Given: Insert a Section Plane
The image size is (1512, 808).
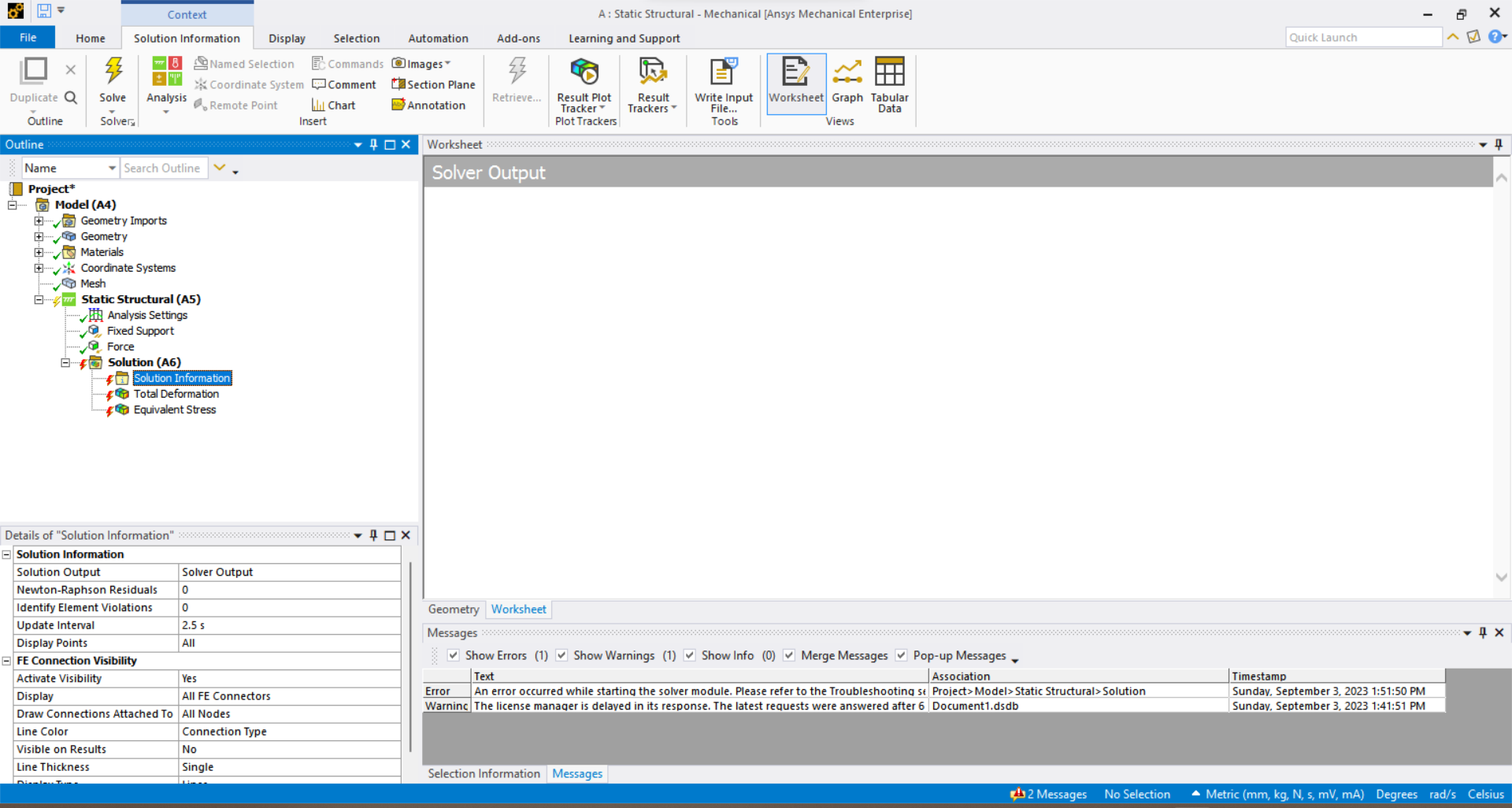Looking at the screenshot, I should pyautogui.click(x=433, y=84).
